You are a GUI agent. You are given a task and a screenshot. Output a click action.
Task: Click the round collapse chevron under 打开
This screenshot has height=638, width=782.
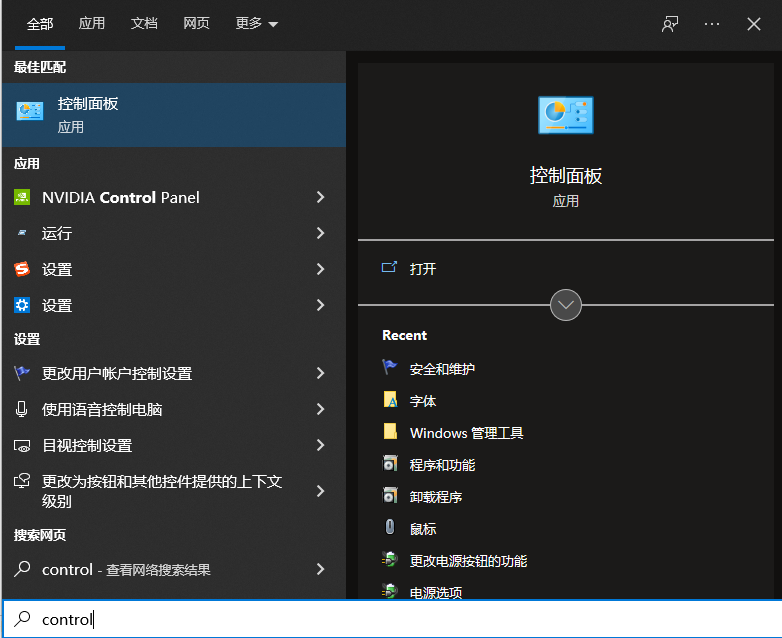(x=566, y=304)
